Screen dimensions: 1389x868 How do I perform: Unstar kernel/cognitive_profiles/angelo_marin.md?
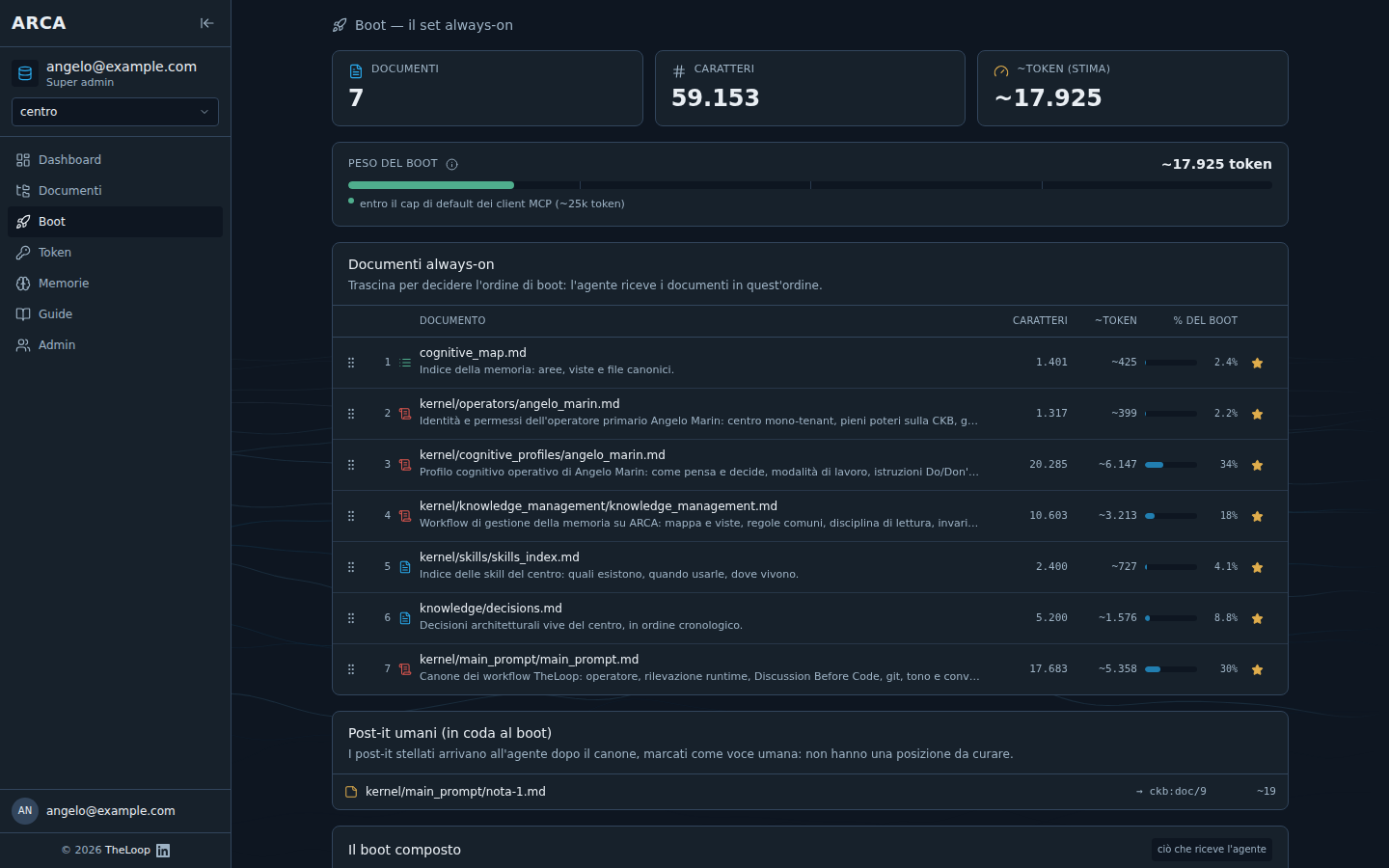pyautogui.click(x=1257, y=465)
